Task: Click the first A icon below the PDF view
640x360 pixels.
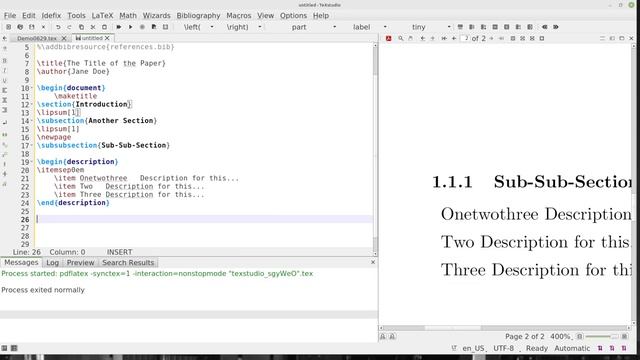Action: point(383,336)
